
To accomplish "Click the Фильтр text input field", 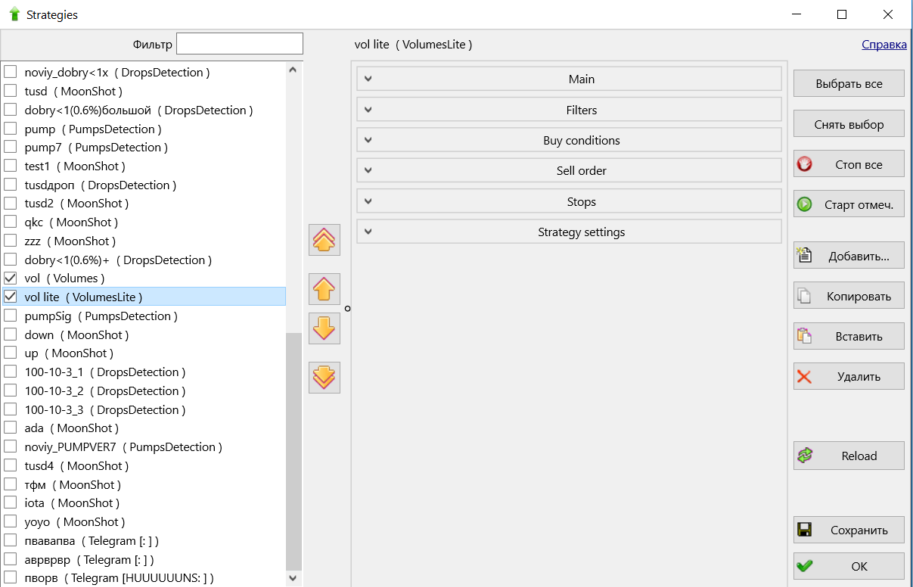I will (239, 44).
